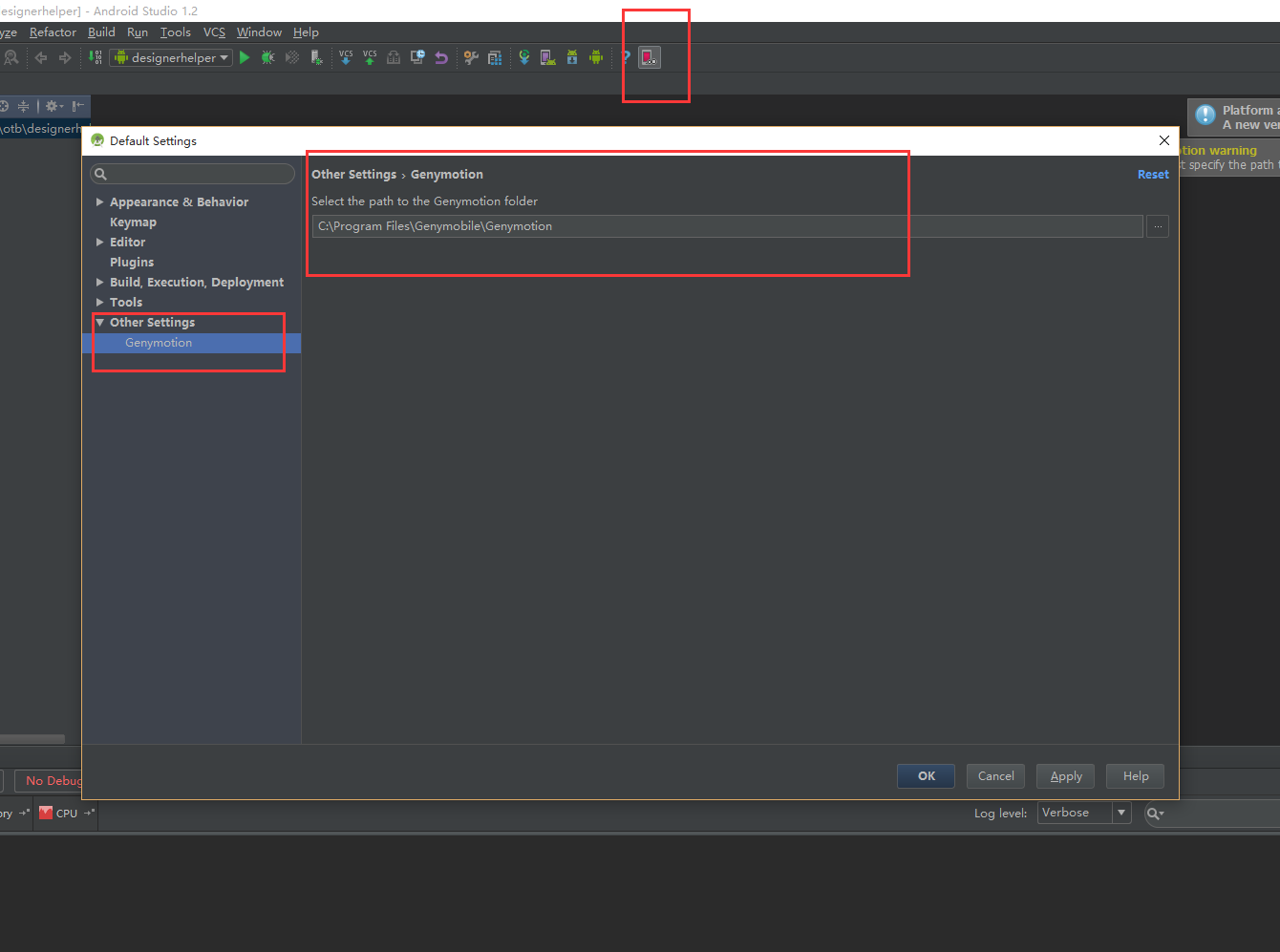Close the Default Settings dialog
1280x952 pixels.
[1163, 140]
